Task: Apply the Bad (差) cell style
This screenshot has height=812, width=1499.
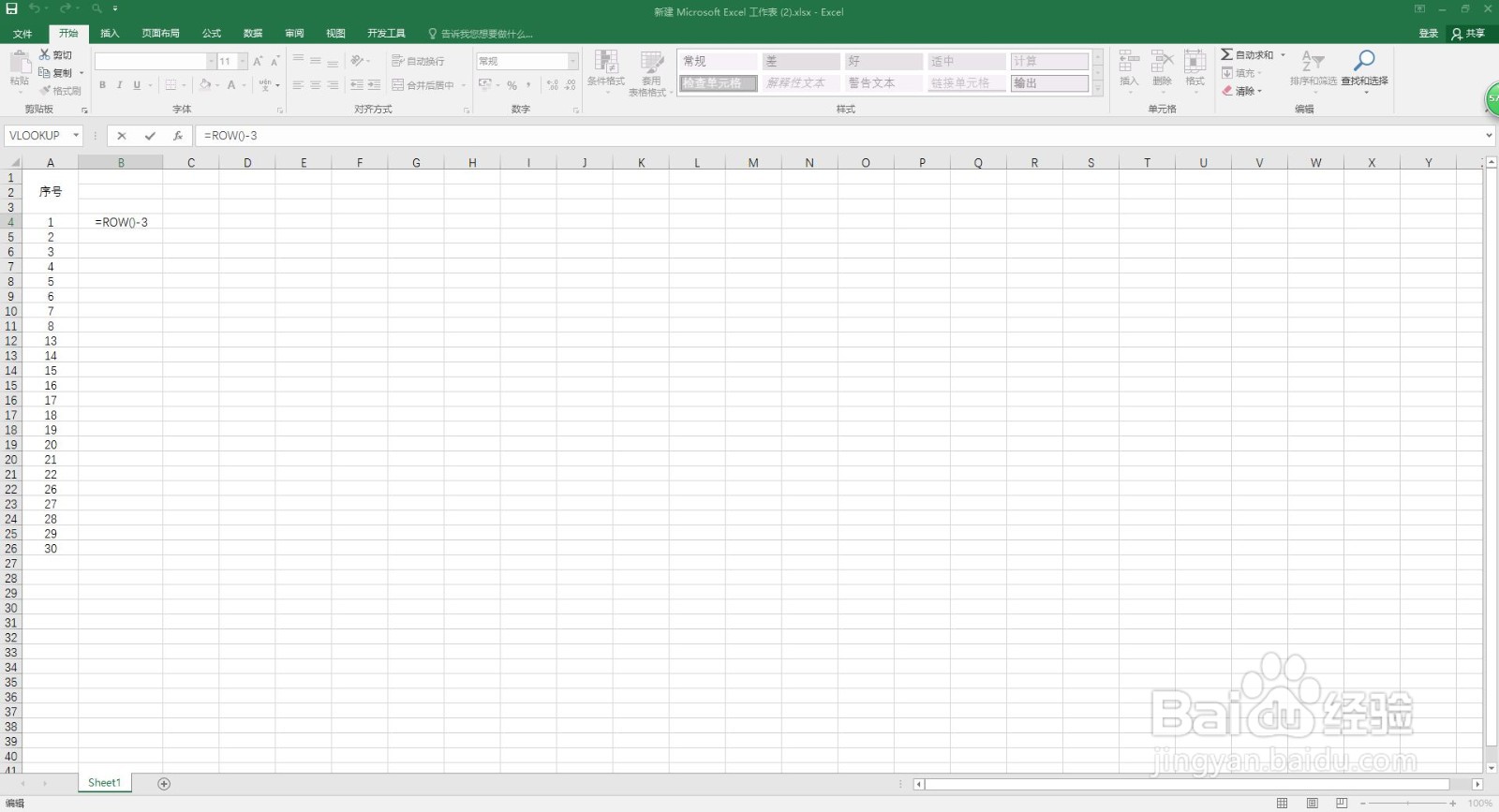Action: (x=801, y=61)
